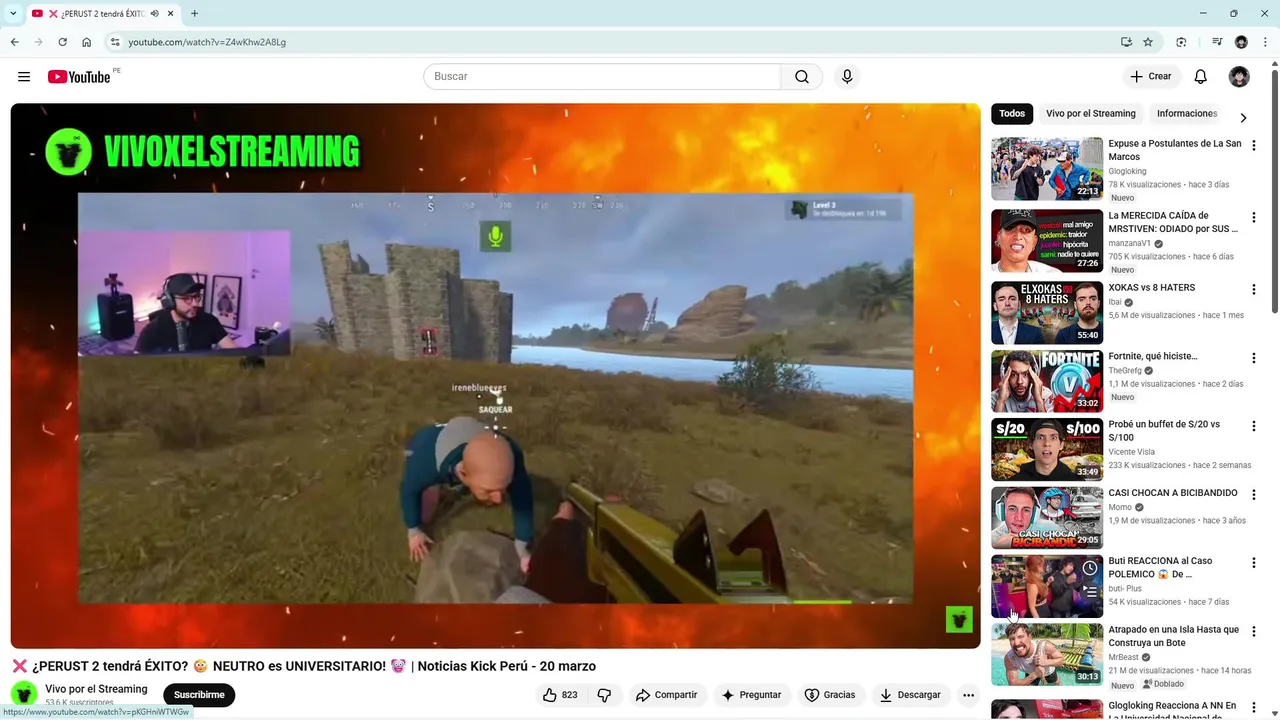Screen dimensions: 1280x720
Task: Click the Compartir button
Action: (x=666, y=695)
